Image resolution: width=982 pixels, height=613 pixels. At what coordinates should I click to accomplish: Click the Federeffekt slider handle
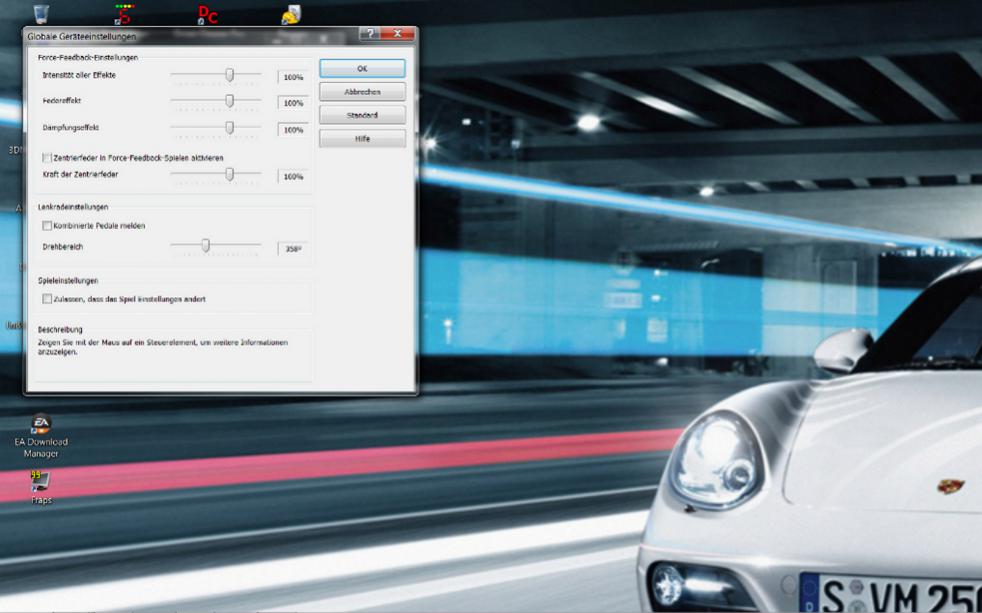(230, 101)
